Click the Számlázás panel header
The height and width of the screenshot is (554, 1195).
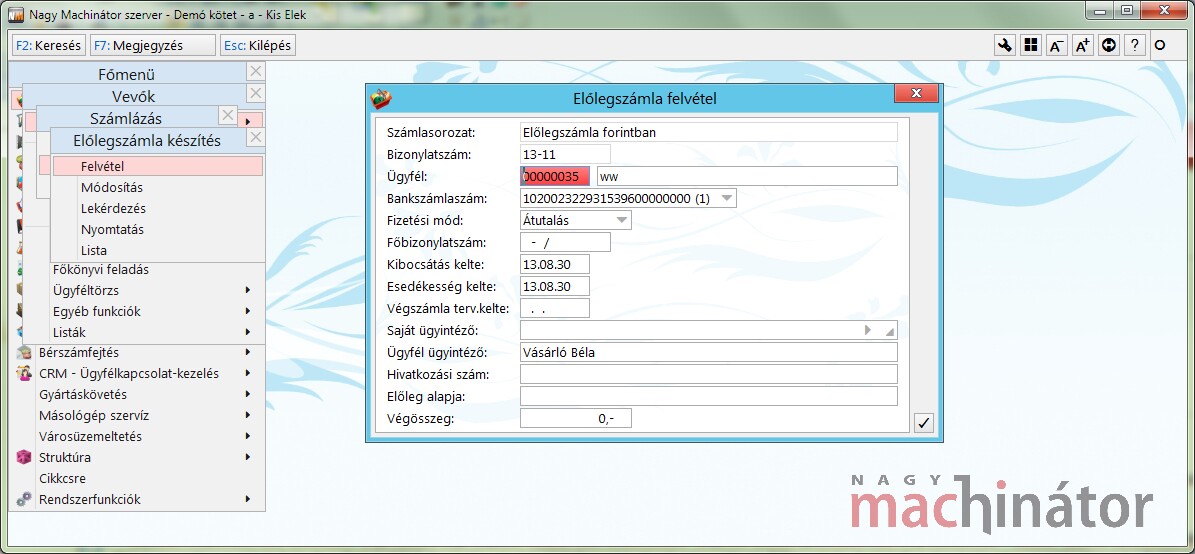pyautogui.click(x=126, y=118)
